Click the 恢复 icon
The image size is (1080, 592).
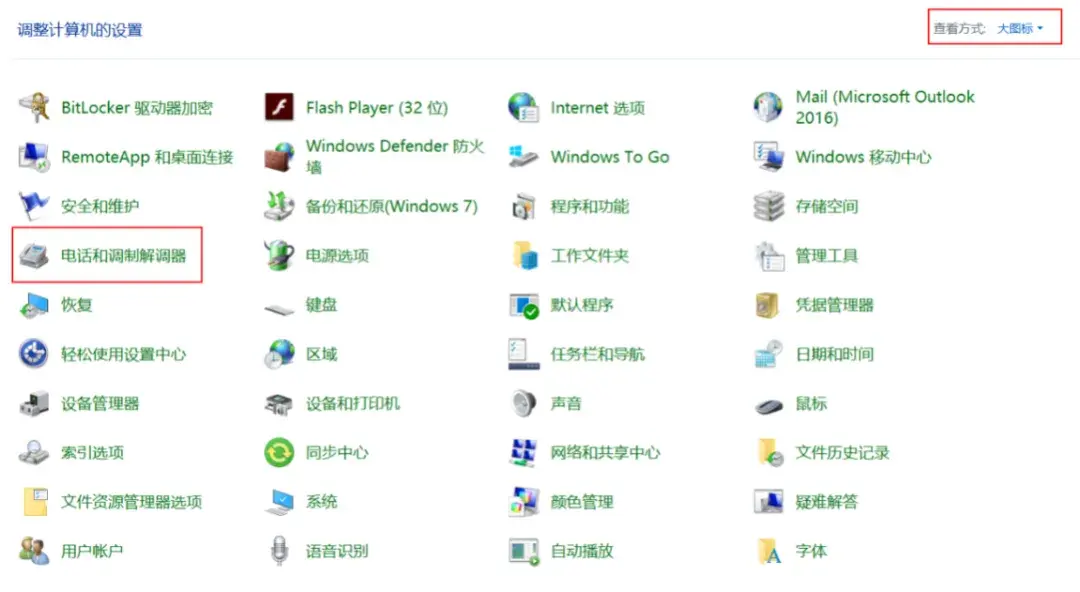pyautogui.click(x=34, y=305)
